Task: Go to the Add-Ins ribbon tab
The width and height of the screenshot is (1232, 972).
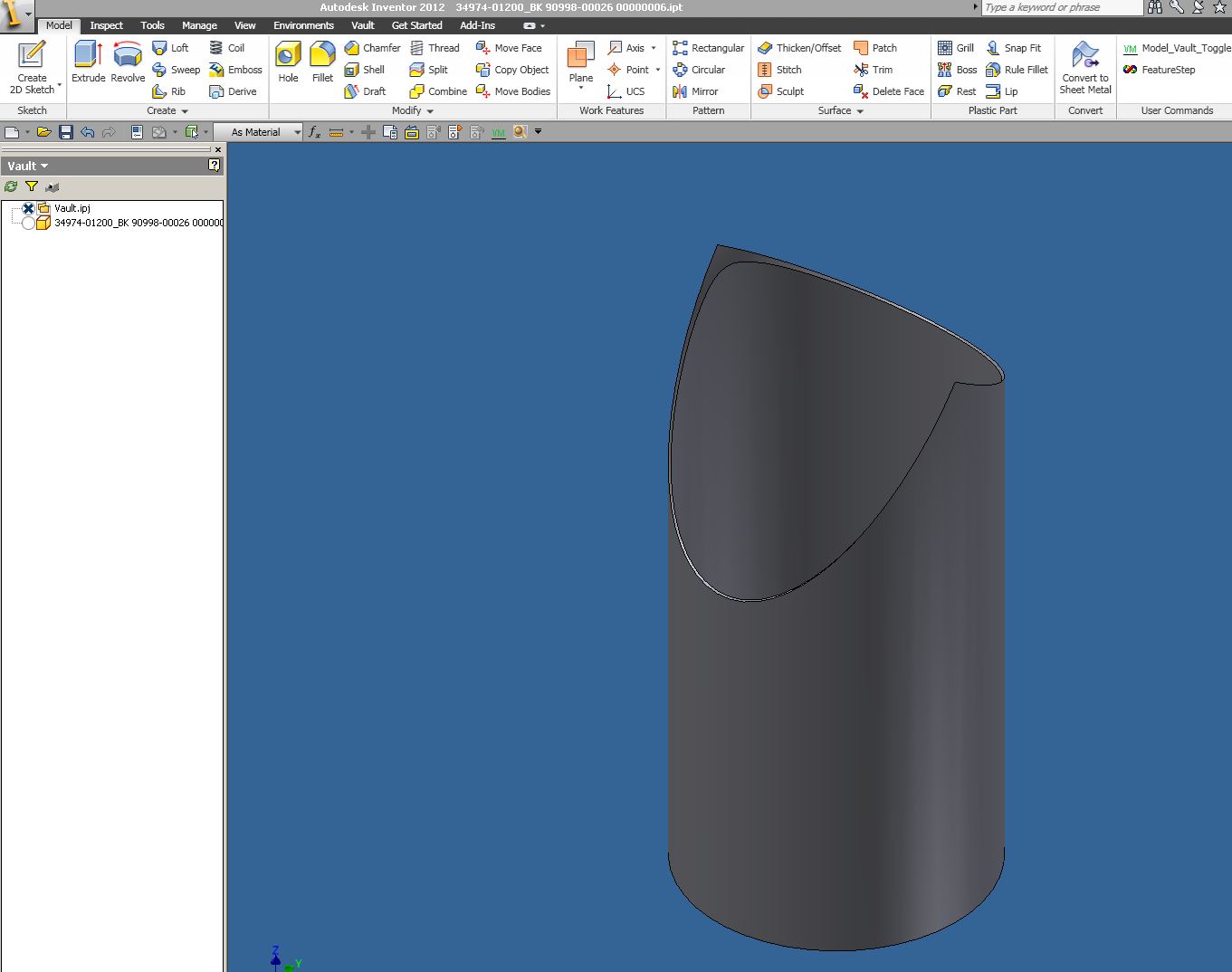Action: point(477,25)
